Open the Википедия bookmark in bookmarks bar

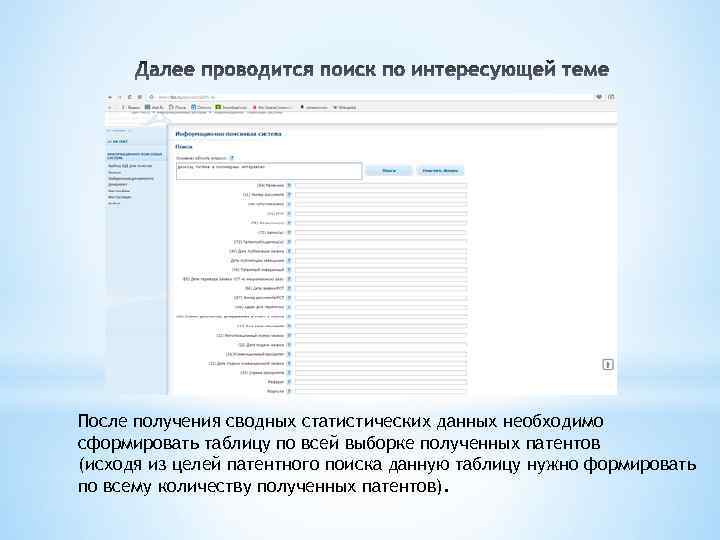pyautogui.click(x=345, y=107)
